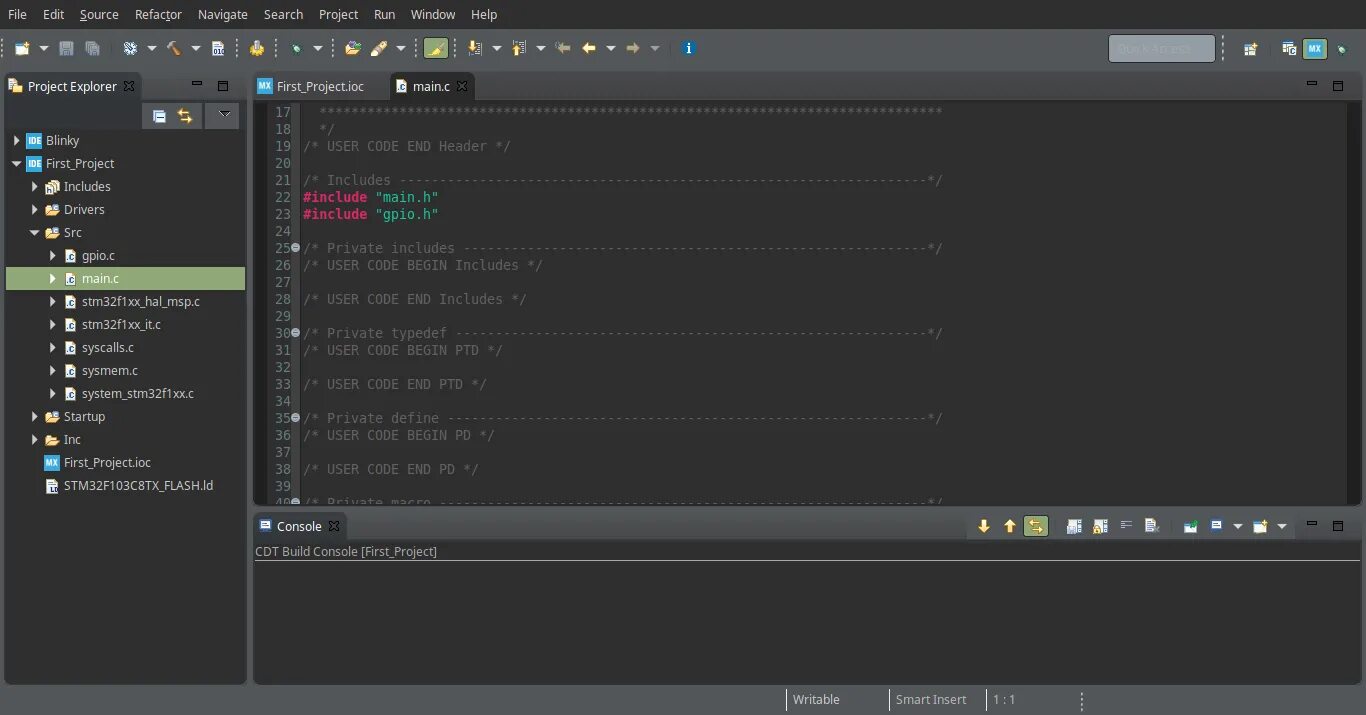
Task: Expand the Startup folder
Action: pos(35,417)
